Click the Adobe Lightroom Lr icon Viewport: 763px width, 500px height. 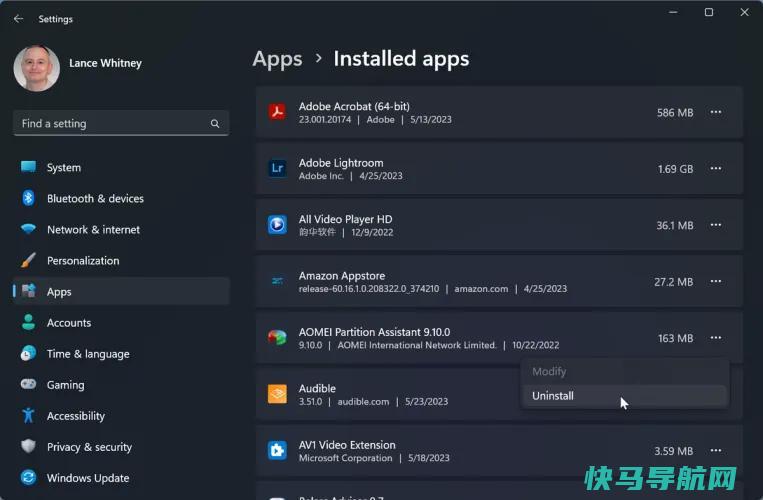[x=277, y=168]
